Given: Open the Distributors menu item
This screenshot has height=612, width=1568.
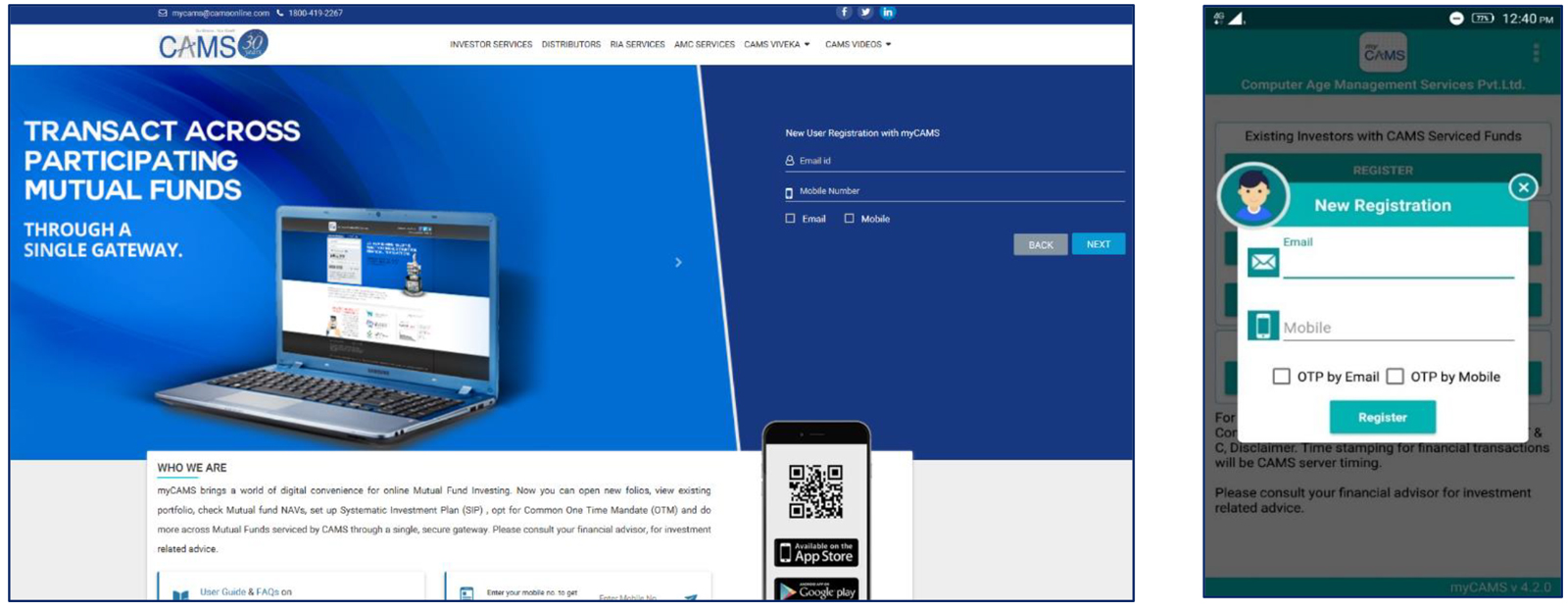Looking at the screenshot, I should [570, 45].
